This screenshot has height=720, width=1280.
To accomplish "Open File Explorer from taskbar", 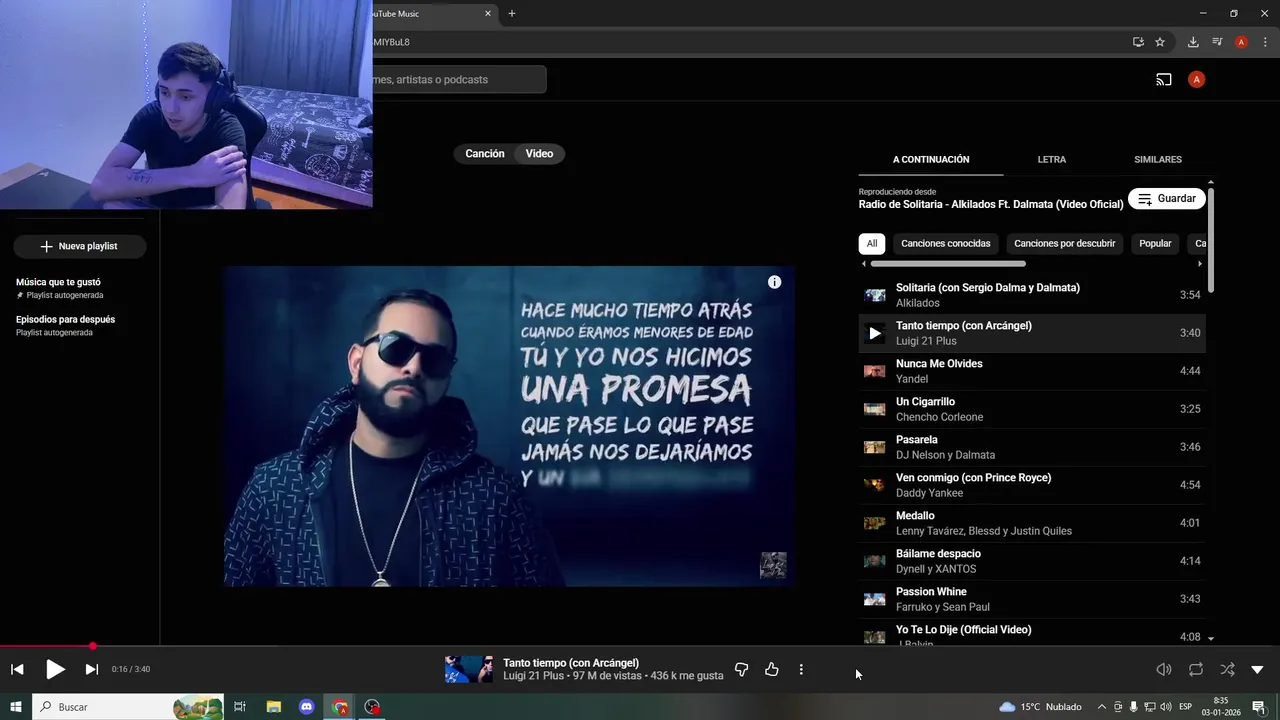I will (274, 707).
